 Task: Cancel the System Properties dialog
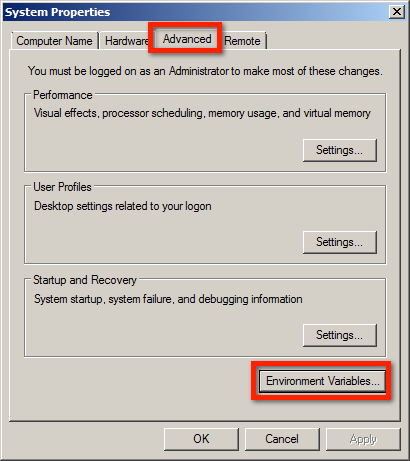(x=282, y=439)
